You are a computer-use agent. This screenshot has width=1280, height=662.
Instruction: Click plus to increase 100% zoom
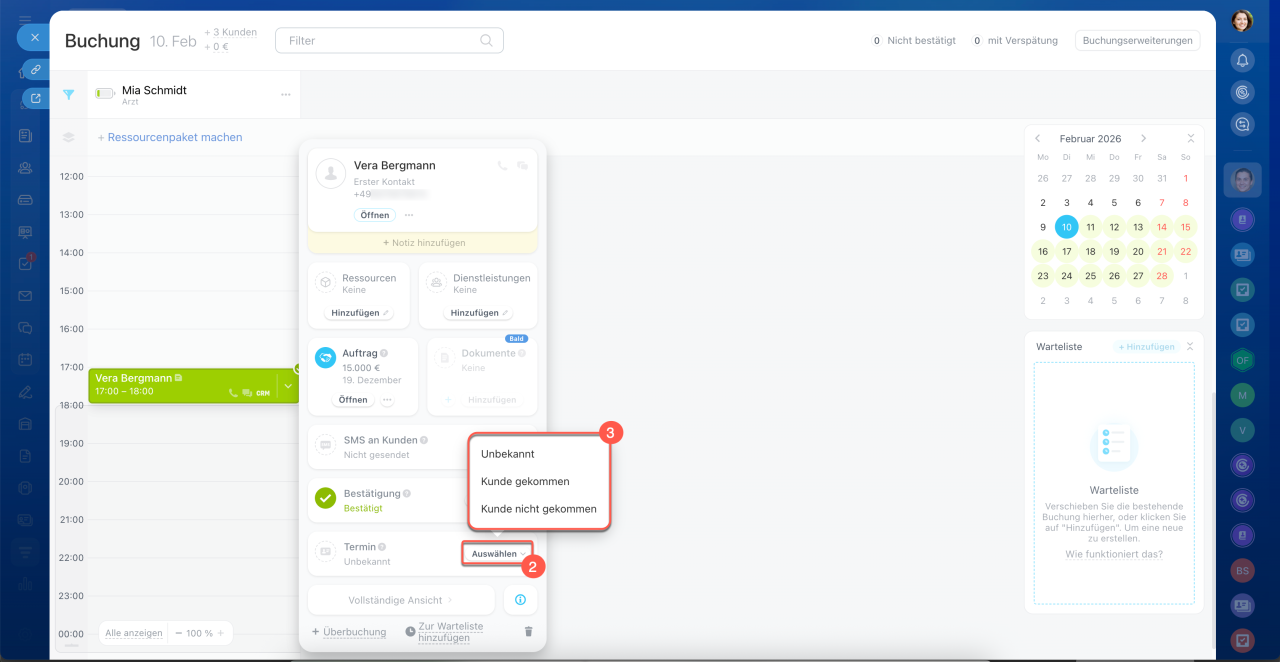(x=221, y=633)
